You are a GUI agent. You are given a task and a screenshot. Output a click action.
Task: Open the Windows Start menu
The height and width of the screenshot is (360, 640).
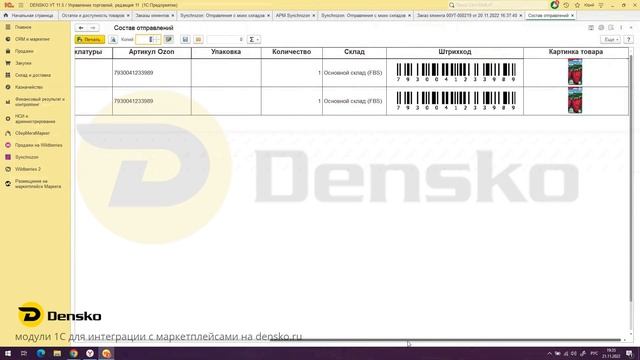click(x=7, y=353)
